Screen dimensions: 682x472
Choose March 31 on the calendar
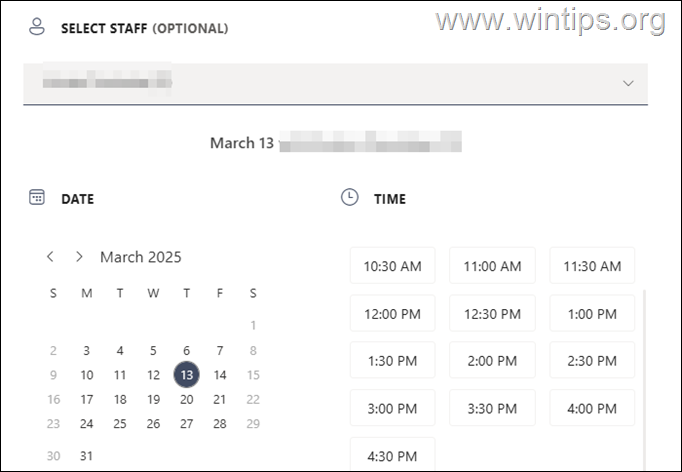click(x=87, y=456)
